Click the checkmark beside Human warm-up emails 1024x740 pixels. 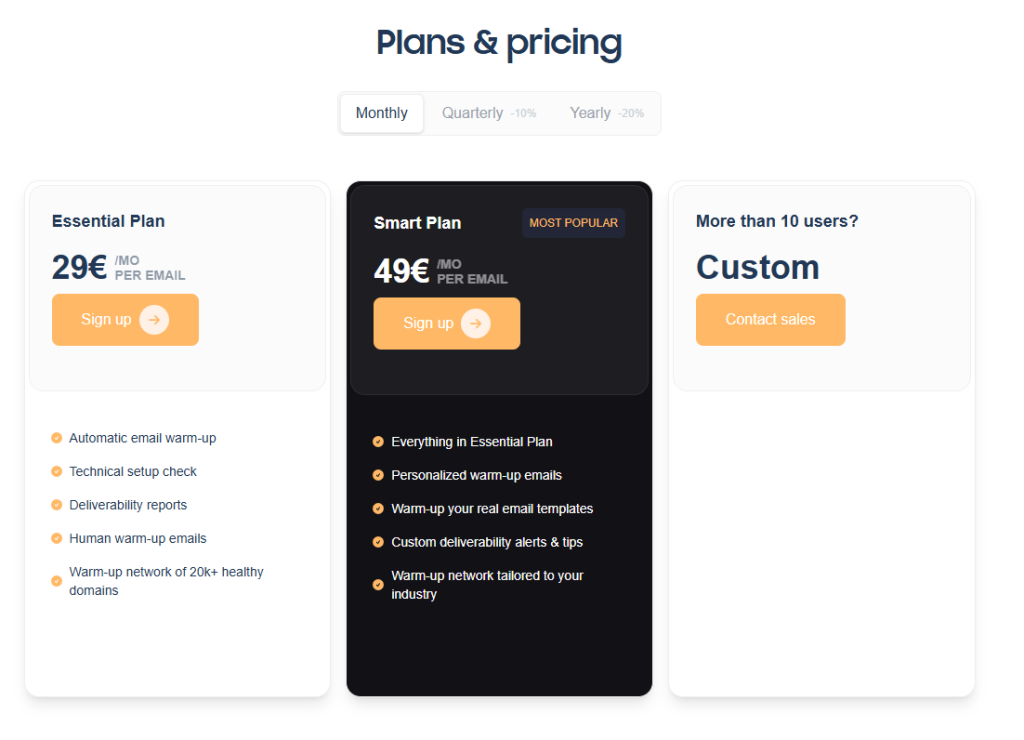[x=55, y=538]
